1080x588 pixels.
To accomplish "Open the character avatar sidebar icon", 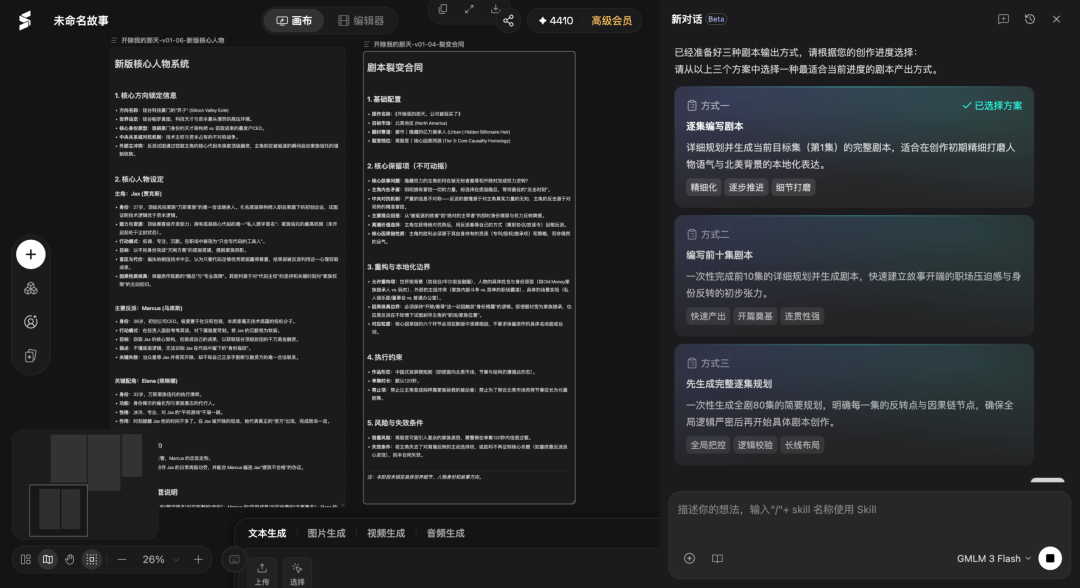I will coord(31,322).
